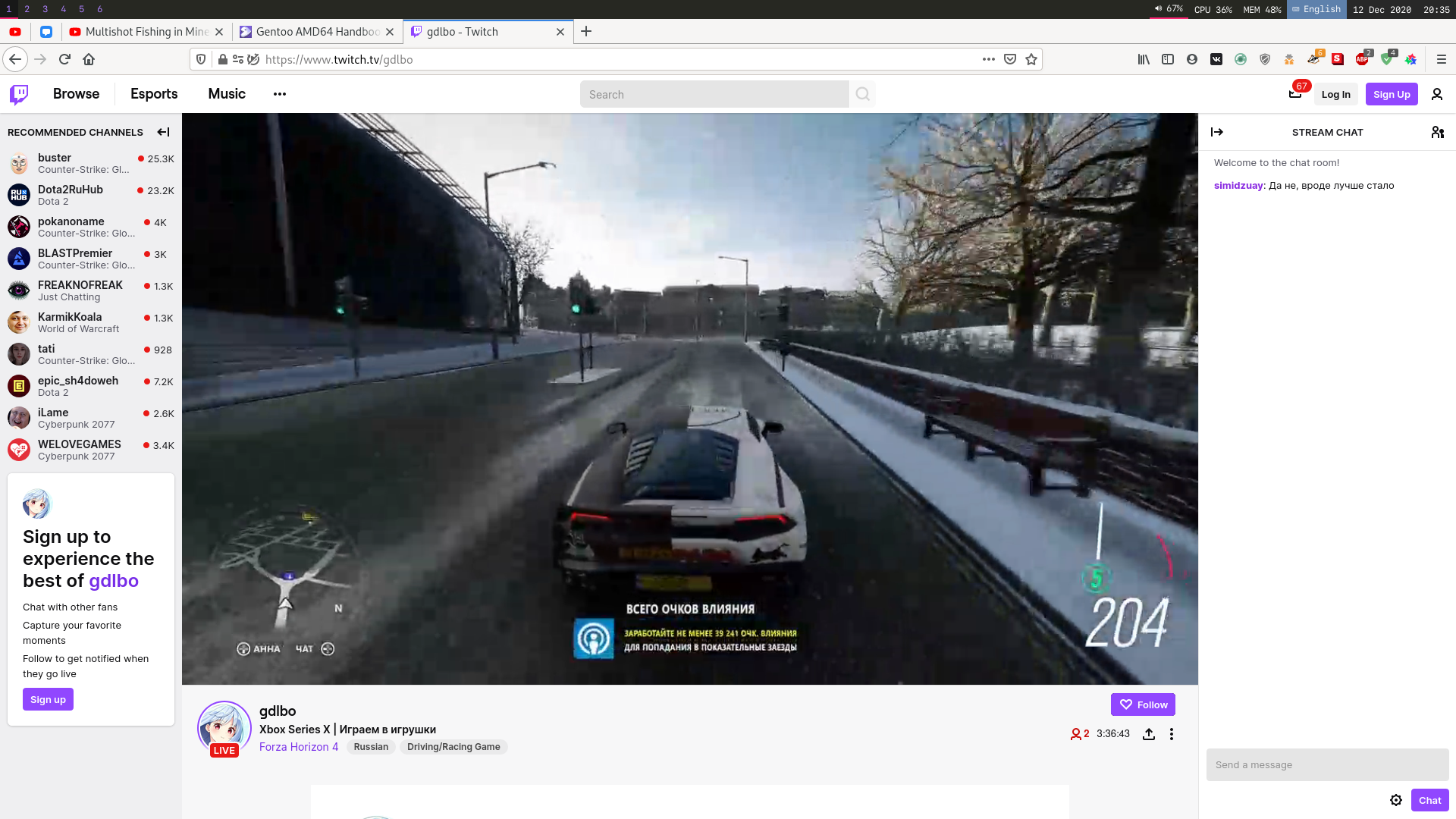Reload the current page
This screenshot has width=1456, height=819.
[64, 59]
